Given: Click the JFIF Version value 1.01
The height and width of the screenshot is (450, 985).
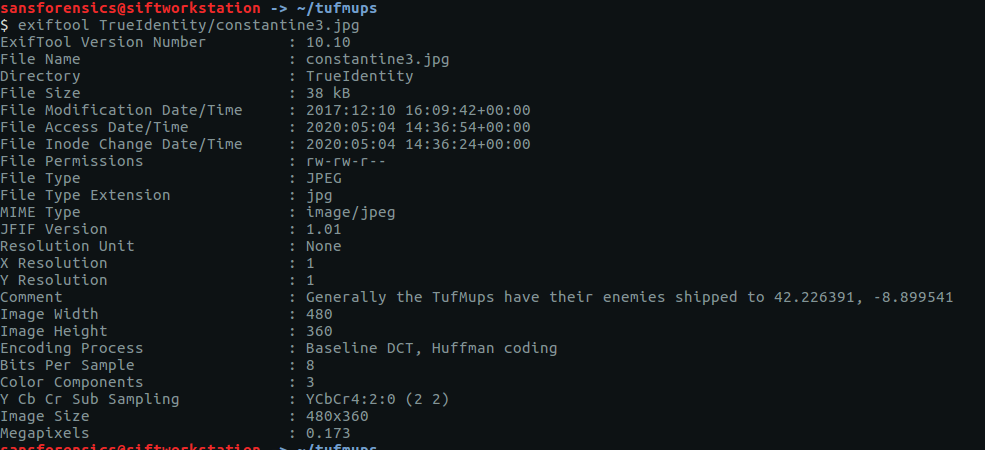Looking at the screenshot, I should tap(324, 229).
